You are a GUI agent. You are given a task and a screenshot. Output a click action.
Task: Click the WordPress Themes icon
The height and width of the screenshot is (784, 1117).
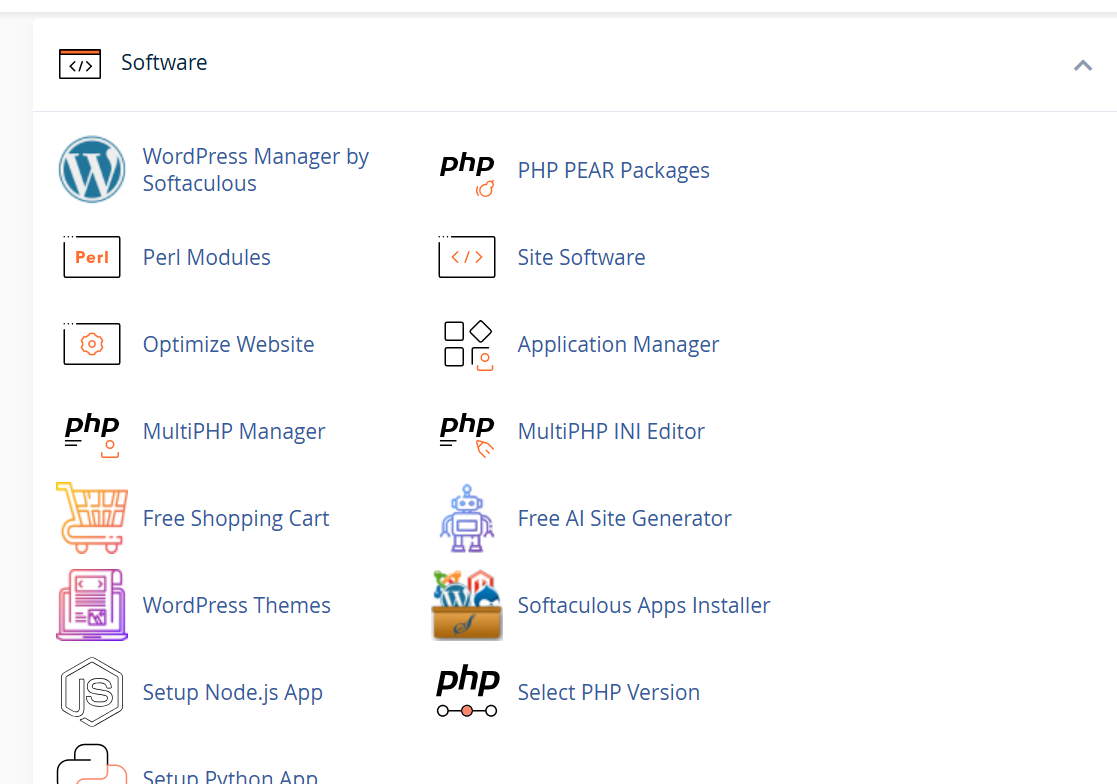point(92,605)
